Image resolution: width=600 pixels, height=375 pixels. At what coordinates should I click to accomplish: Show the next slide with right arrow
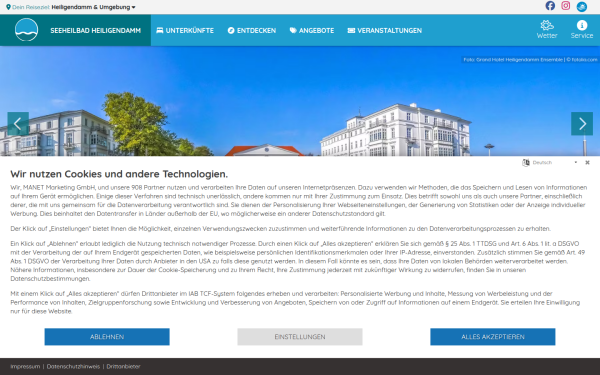(x=582, y=124)
